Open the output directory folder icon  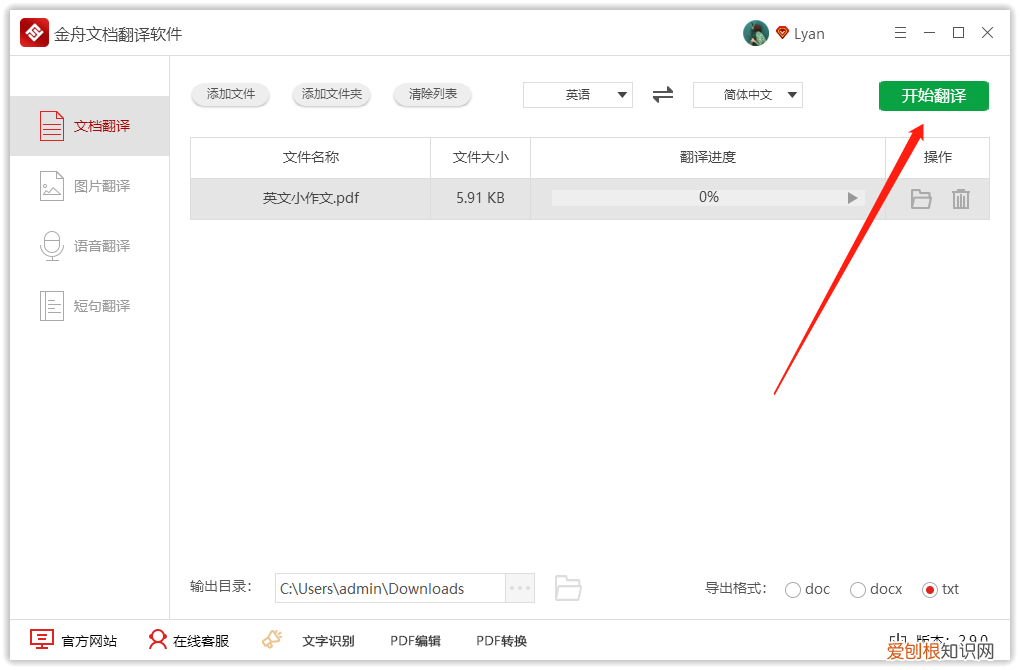point(568,588)
